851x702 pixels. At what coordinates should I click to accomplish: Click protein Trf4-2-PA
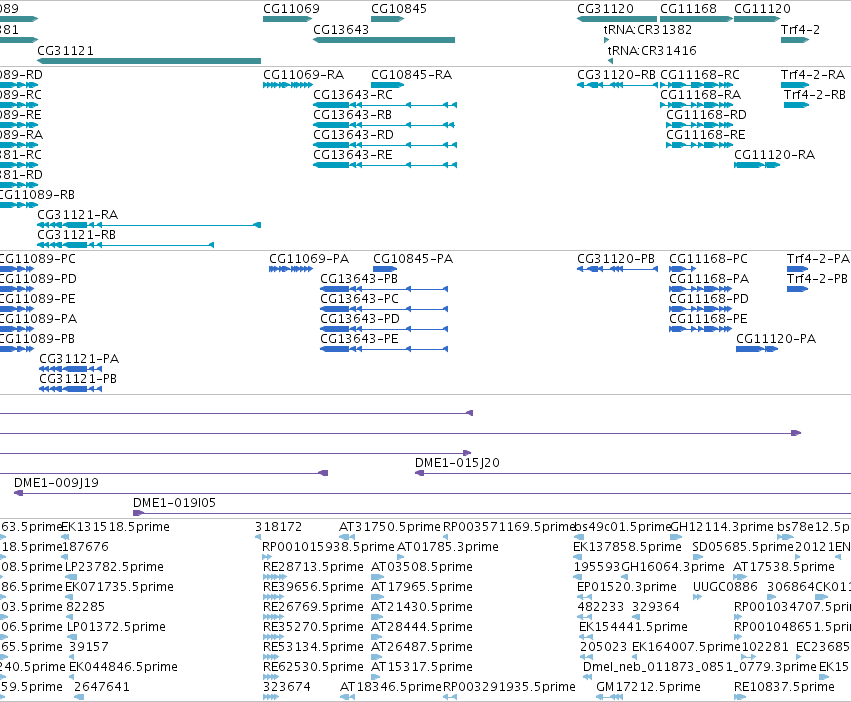click(798, 269)
